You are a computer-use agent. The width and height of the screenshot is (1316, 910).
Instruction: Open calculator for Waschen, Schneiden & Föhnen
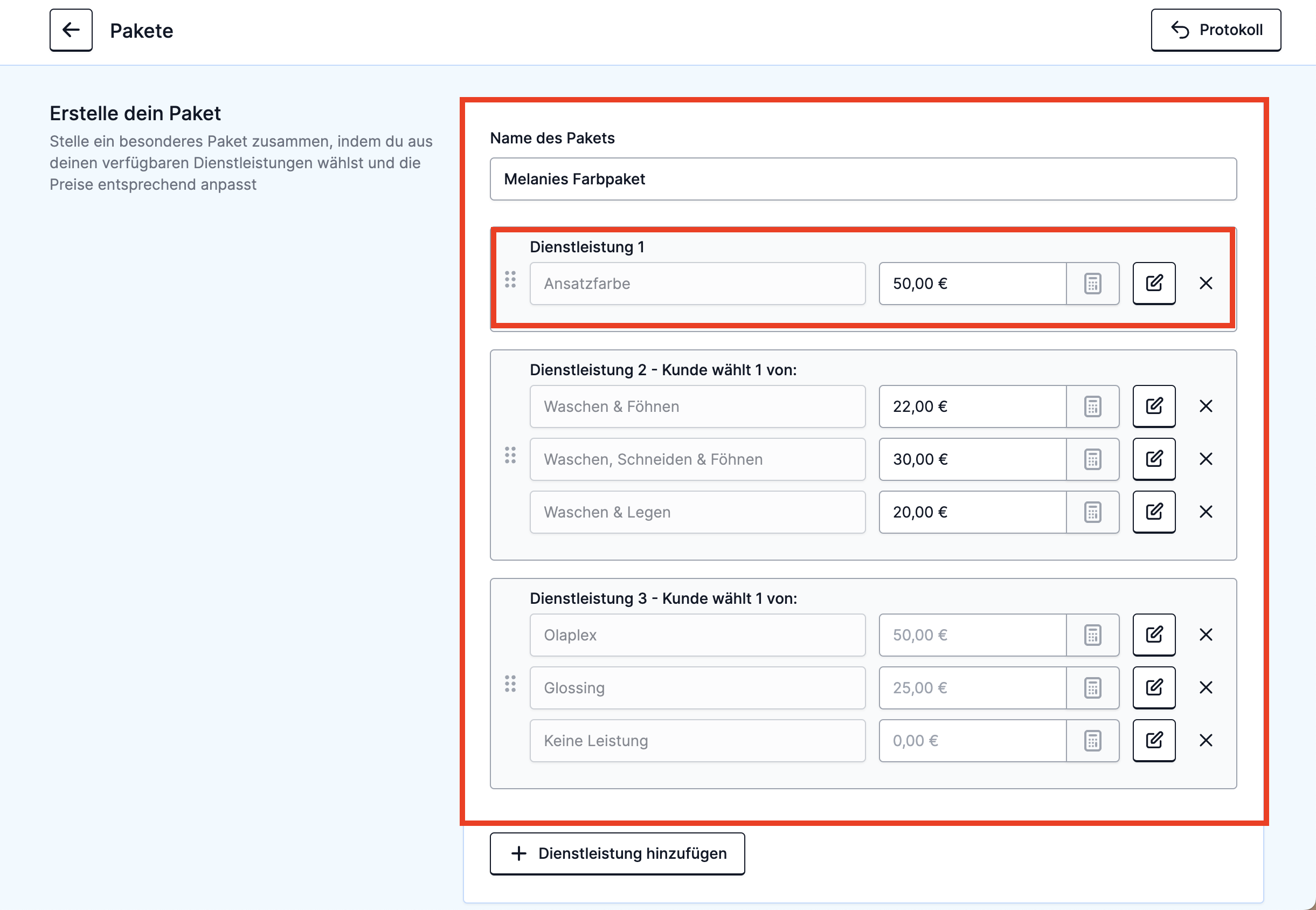pos(1092,459)
